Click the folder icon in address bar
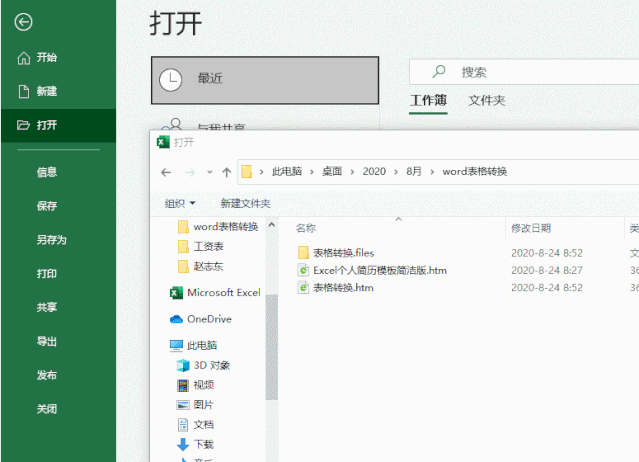Screen dimensions: 639x462 (x=247, y=172)
